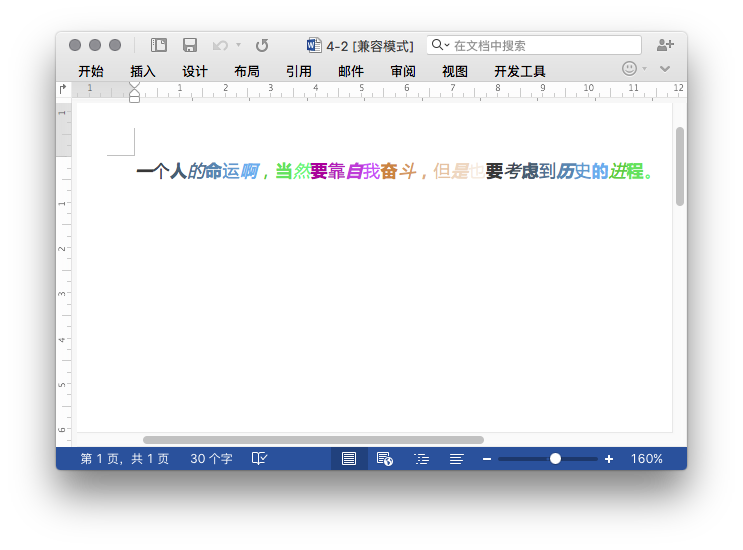Viewport: 743px width, 550px height.
Task: Open word count 30 个字
Action: (x=211, y=459)
